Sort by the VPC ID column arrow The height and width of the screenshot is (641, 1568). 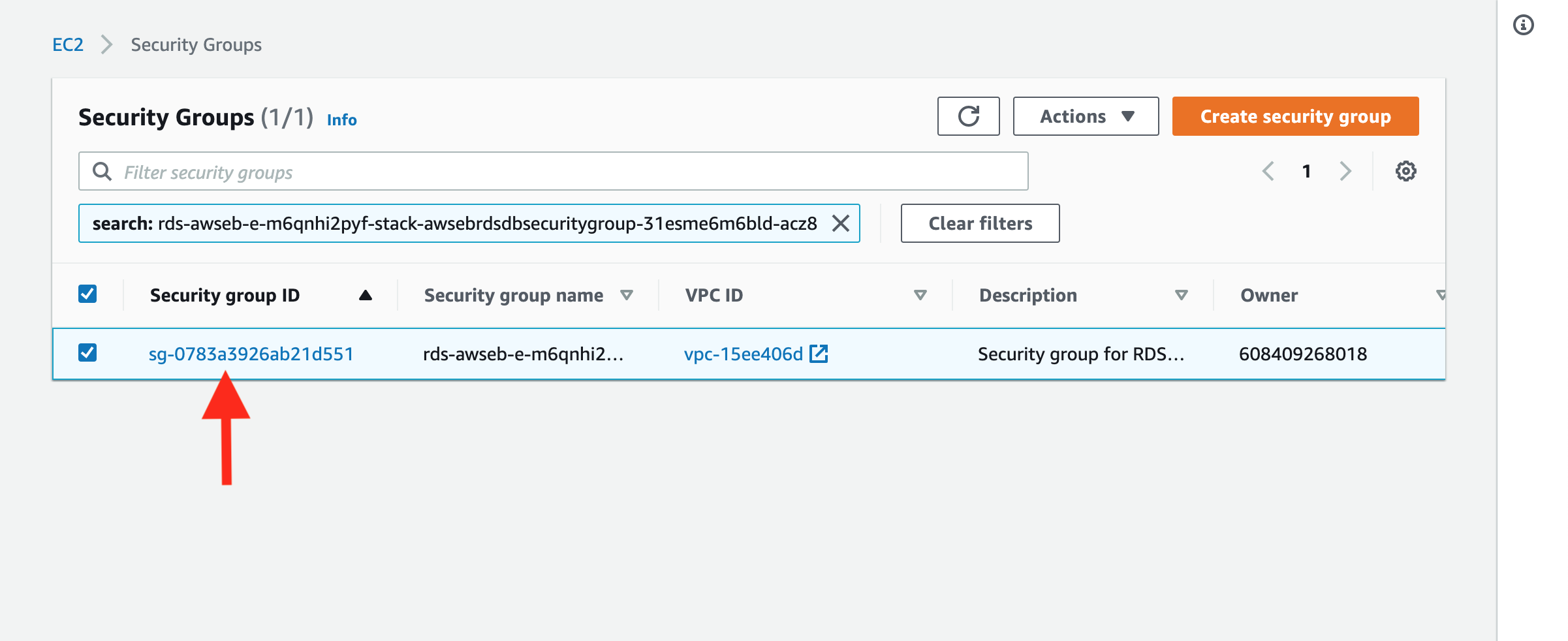pyautogui.click(x=920, y=296)
